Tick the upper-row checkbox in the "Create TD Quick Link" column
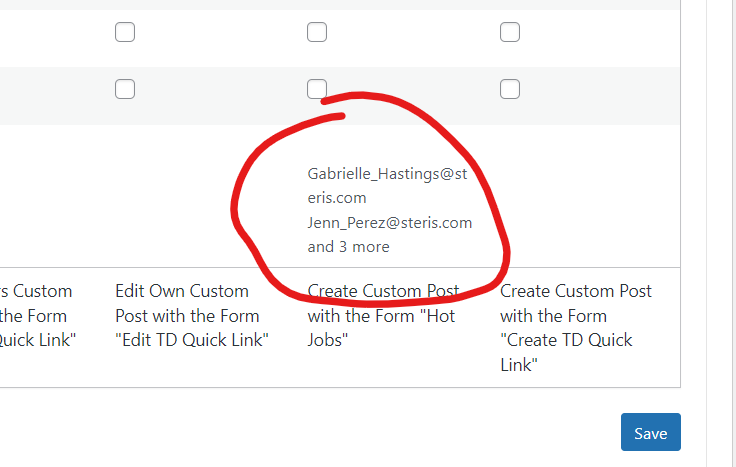 tap(510, 32)
